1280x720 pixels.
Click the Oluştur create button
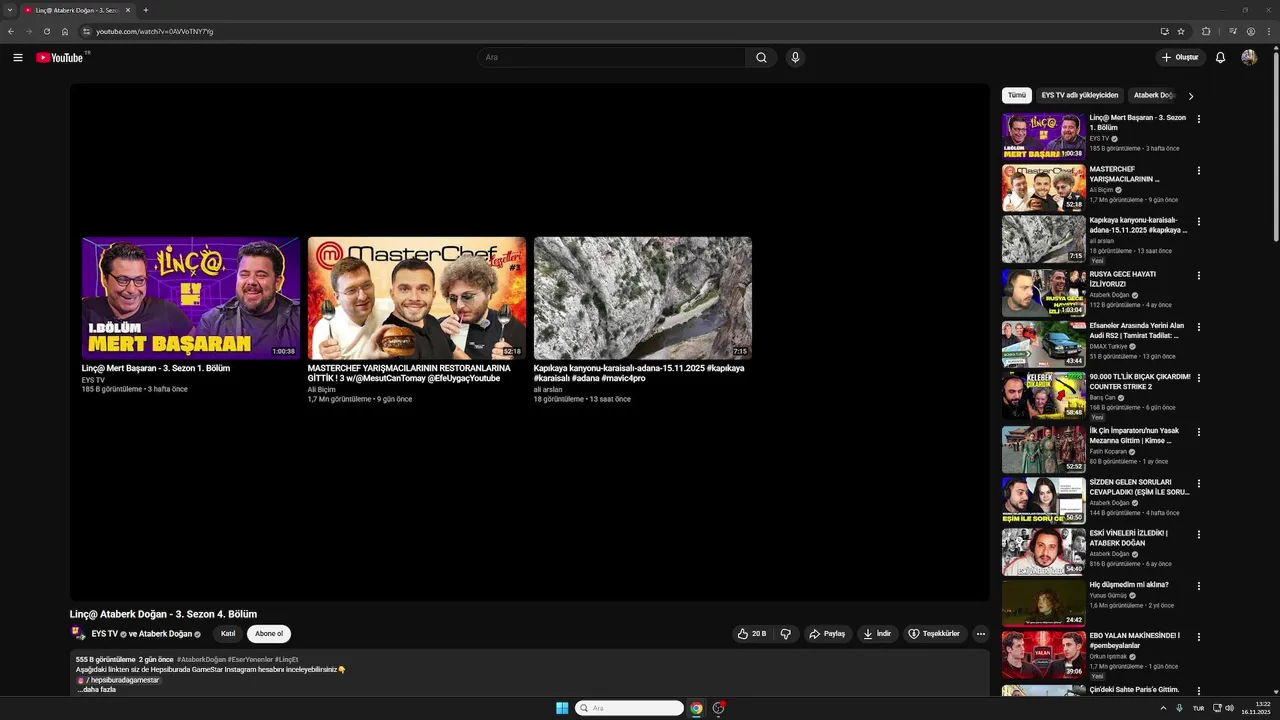click(1181, 58)
